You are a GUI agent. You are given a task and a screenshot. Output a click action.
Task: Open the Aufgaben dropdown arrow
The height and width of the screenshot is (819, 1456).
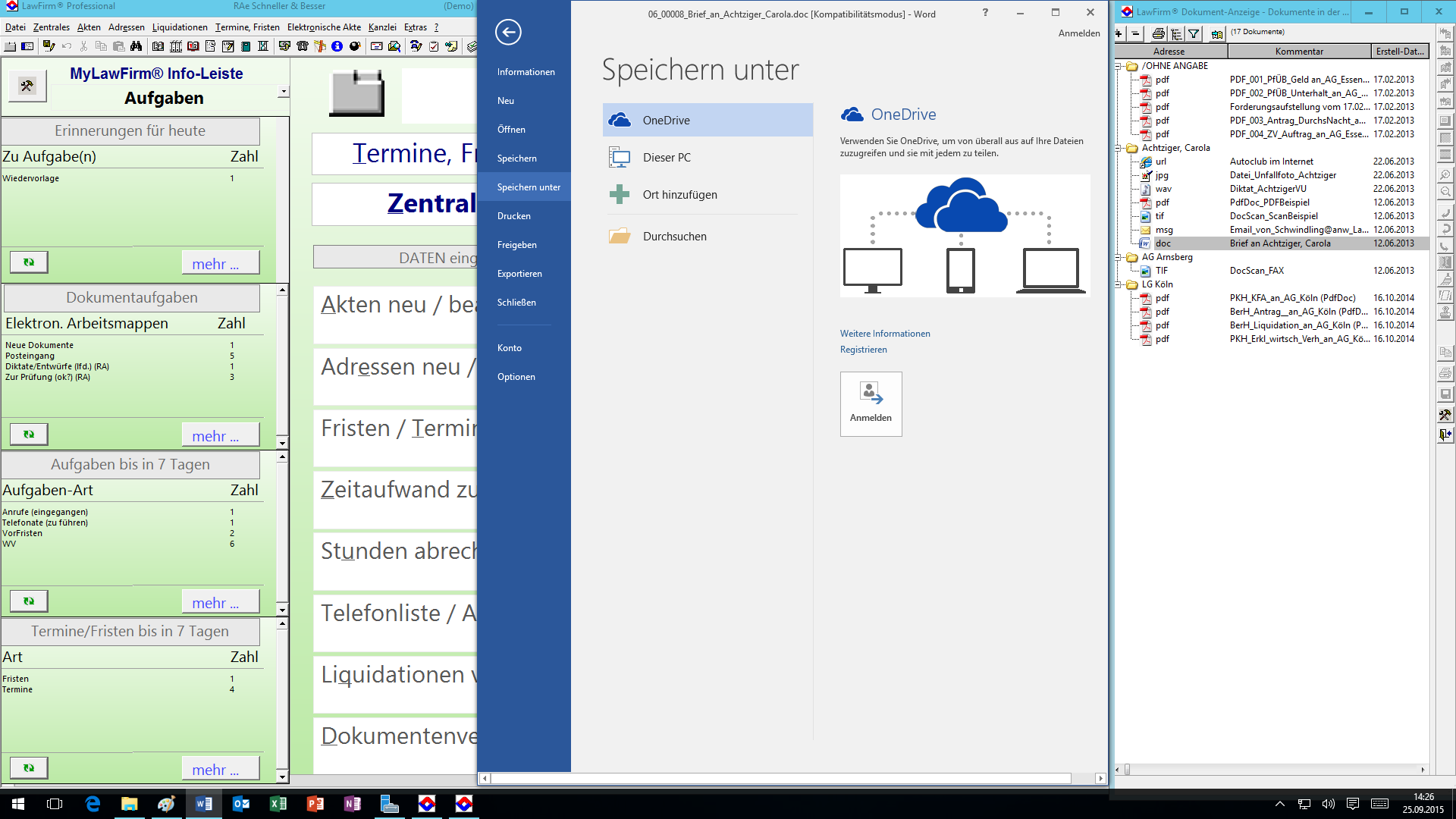click(283, 92)
